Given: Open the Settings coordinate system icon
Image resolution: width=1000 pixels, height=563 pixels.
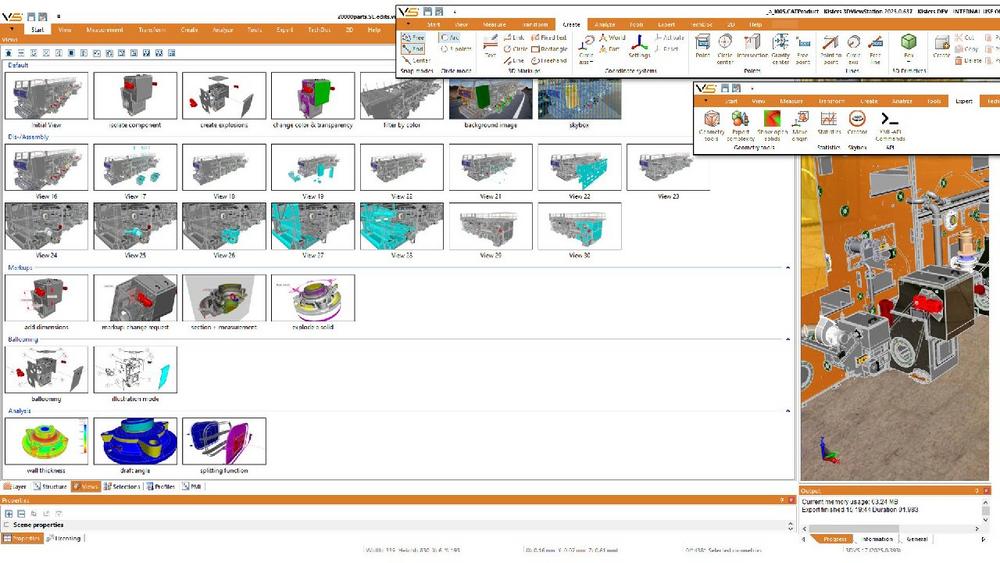Looking at the screenshot, I should (x=639, y=45).
